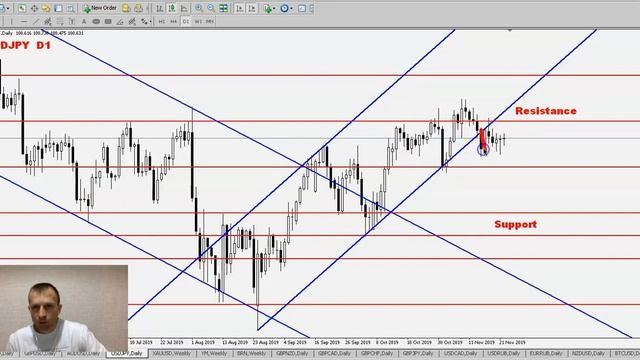This screenshot has width=640, height=360.
Task: Expand the periodicity dropdown arrow
Action: tap(291, 9)
